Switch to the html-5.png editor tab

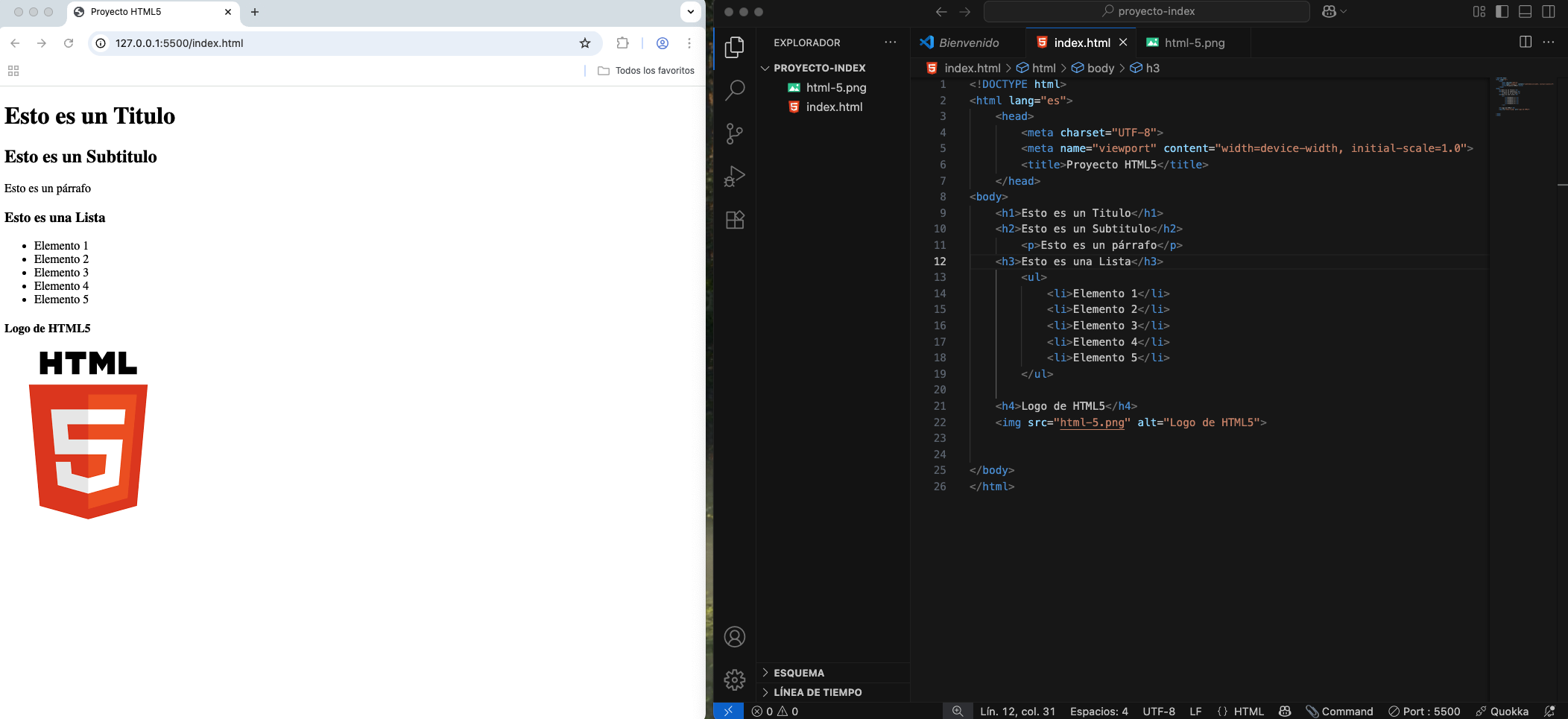tap(1194, 42)
